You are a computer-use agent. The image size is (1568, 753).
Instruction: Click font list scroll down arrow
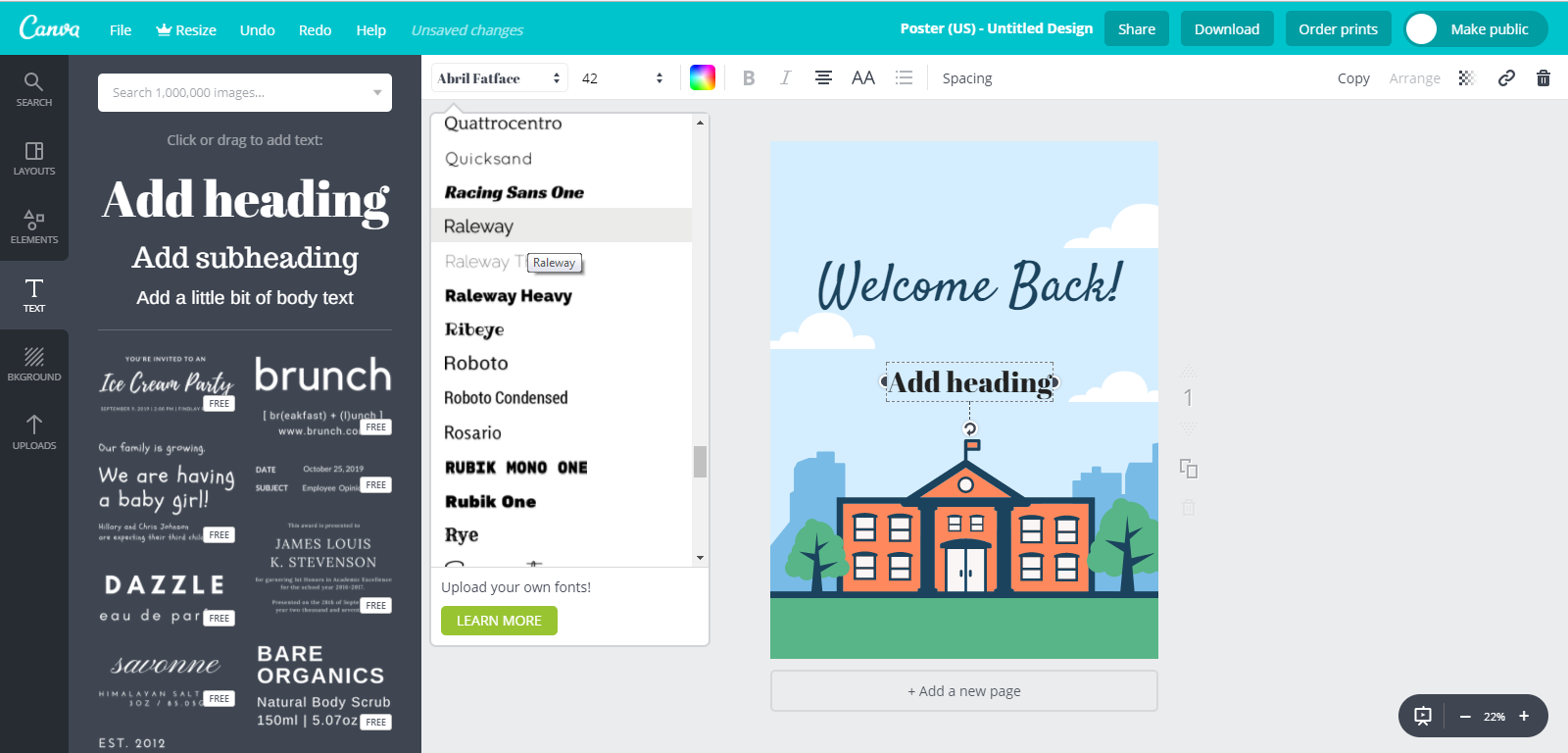[x=700, y=558]
